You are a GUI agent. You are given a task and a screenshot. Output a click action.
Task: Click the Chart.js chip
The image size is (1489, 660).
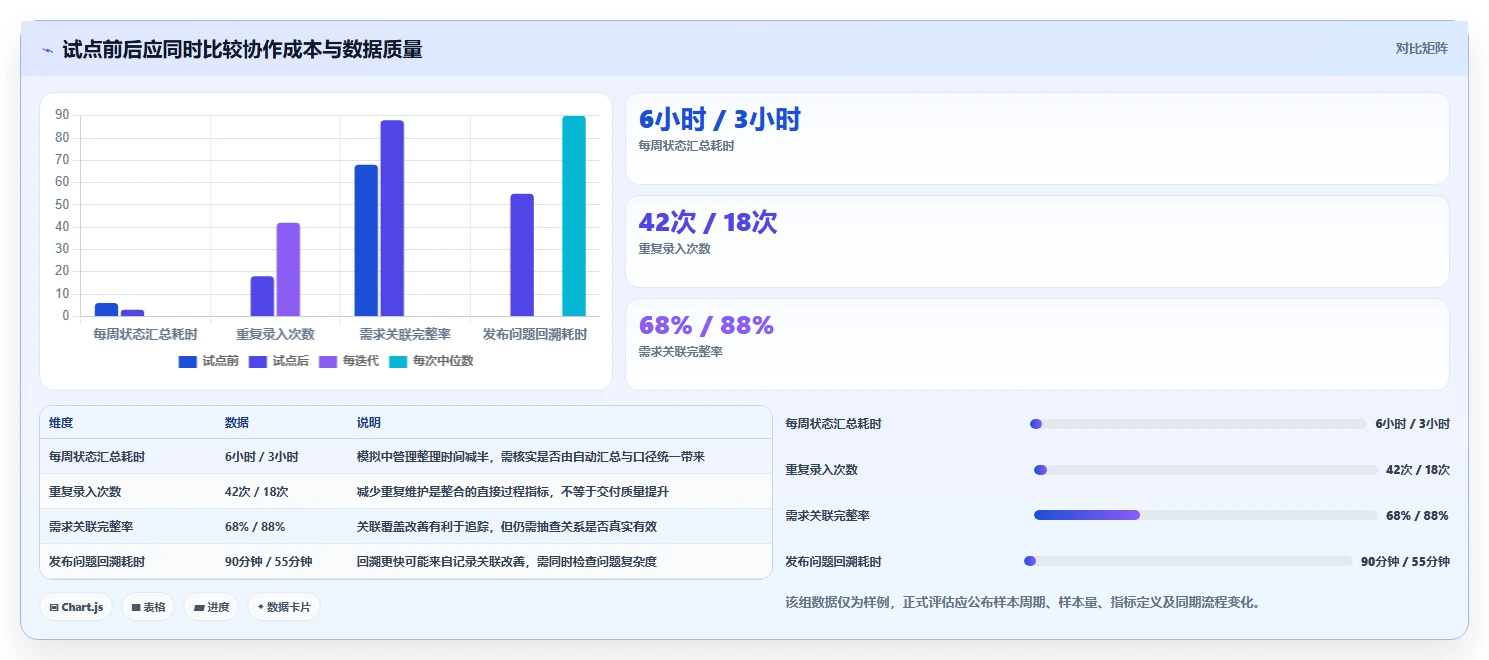point(76,607)
